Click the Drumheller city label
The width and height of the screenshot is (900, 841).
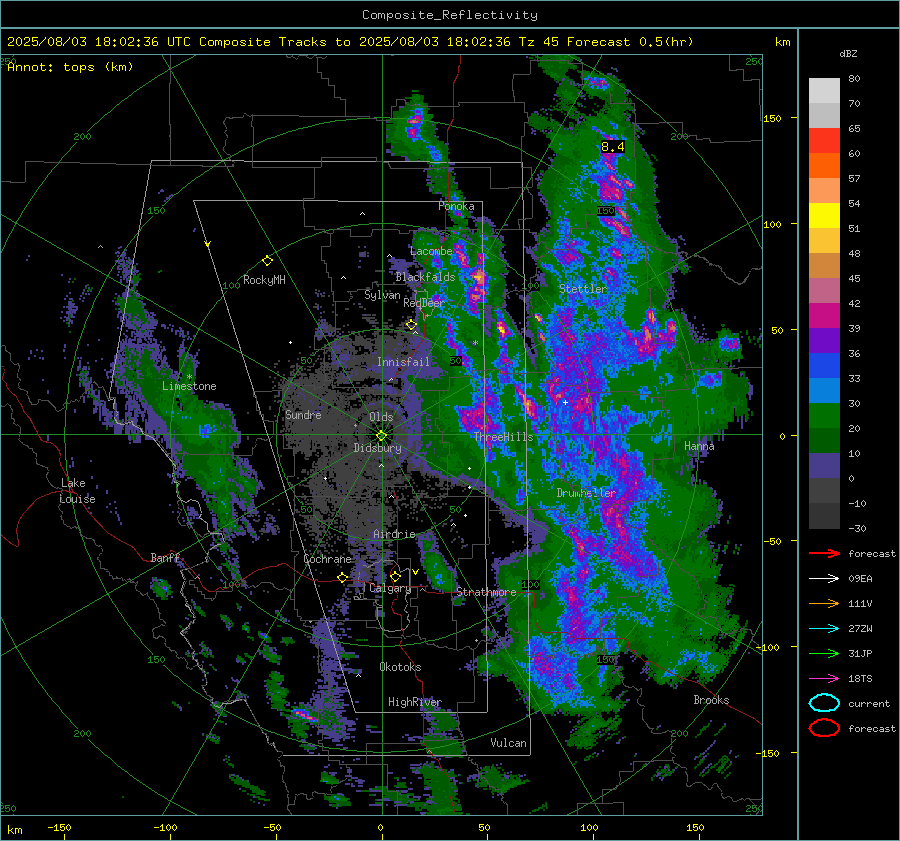point(586,493)
